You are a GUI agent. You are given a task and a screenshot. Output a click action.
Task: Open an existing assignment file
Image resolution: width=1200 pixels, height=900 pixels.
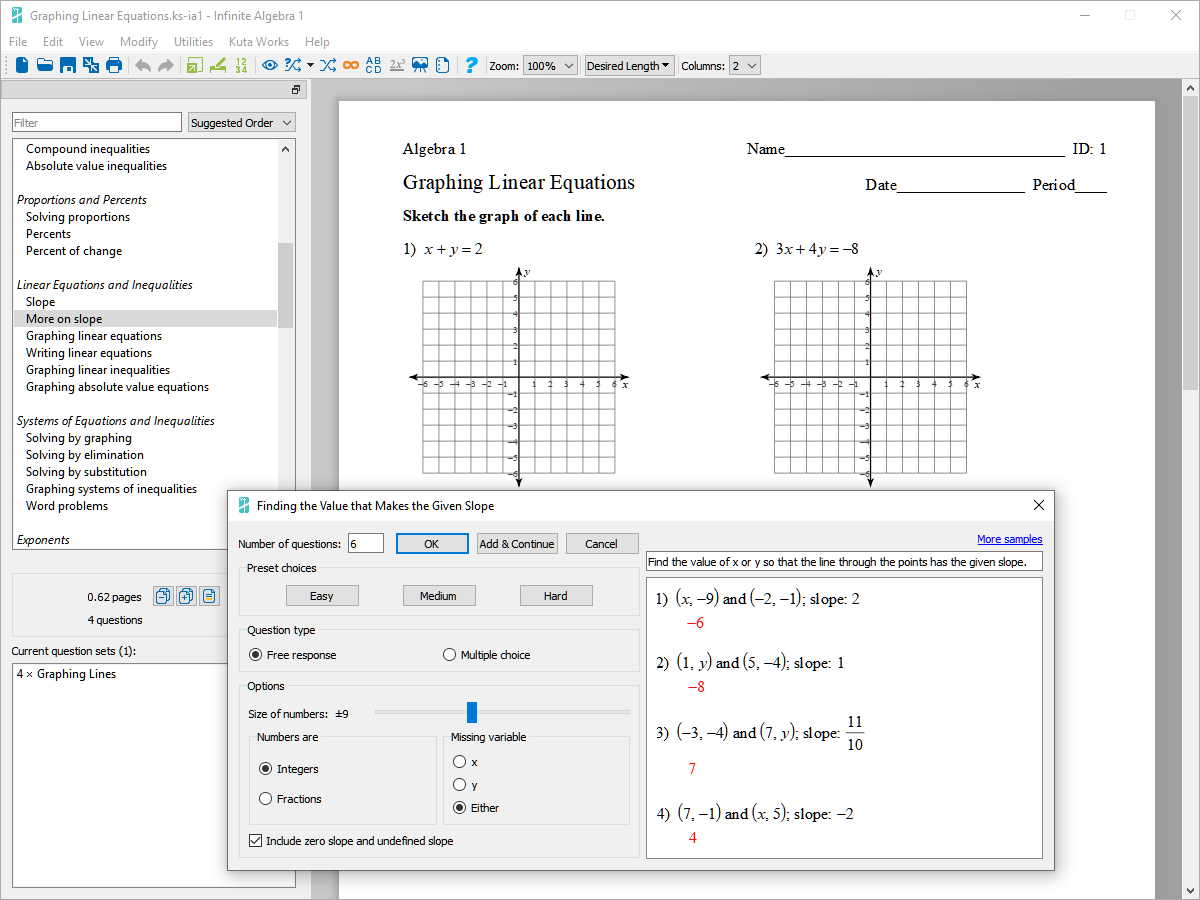pyautogui.click(x=44, y=65)
